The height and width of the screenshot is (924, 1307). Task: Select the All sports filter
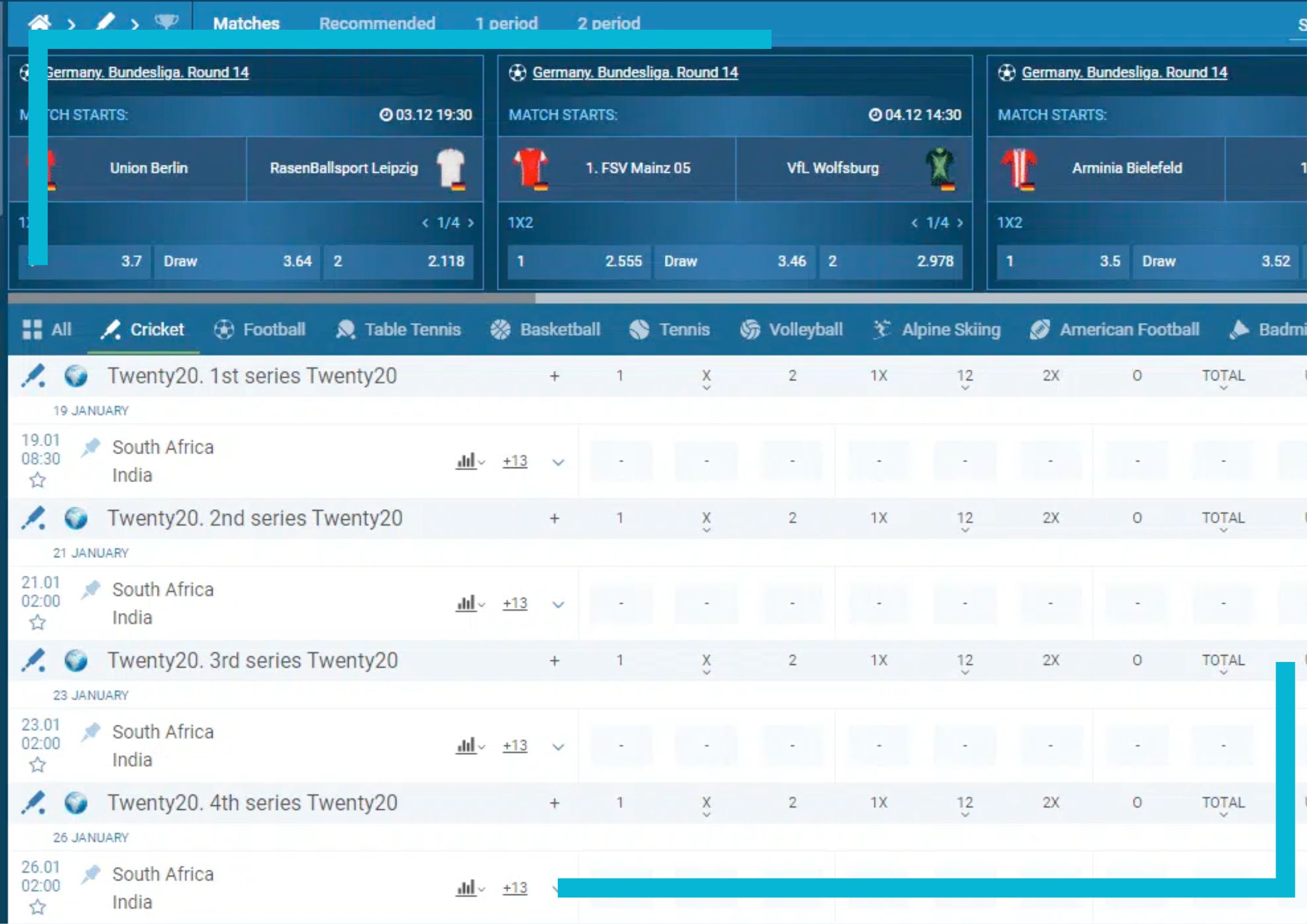[47, 330]
